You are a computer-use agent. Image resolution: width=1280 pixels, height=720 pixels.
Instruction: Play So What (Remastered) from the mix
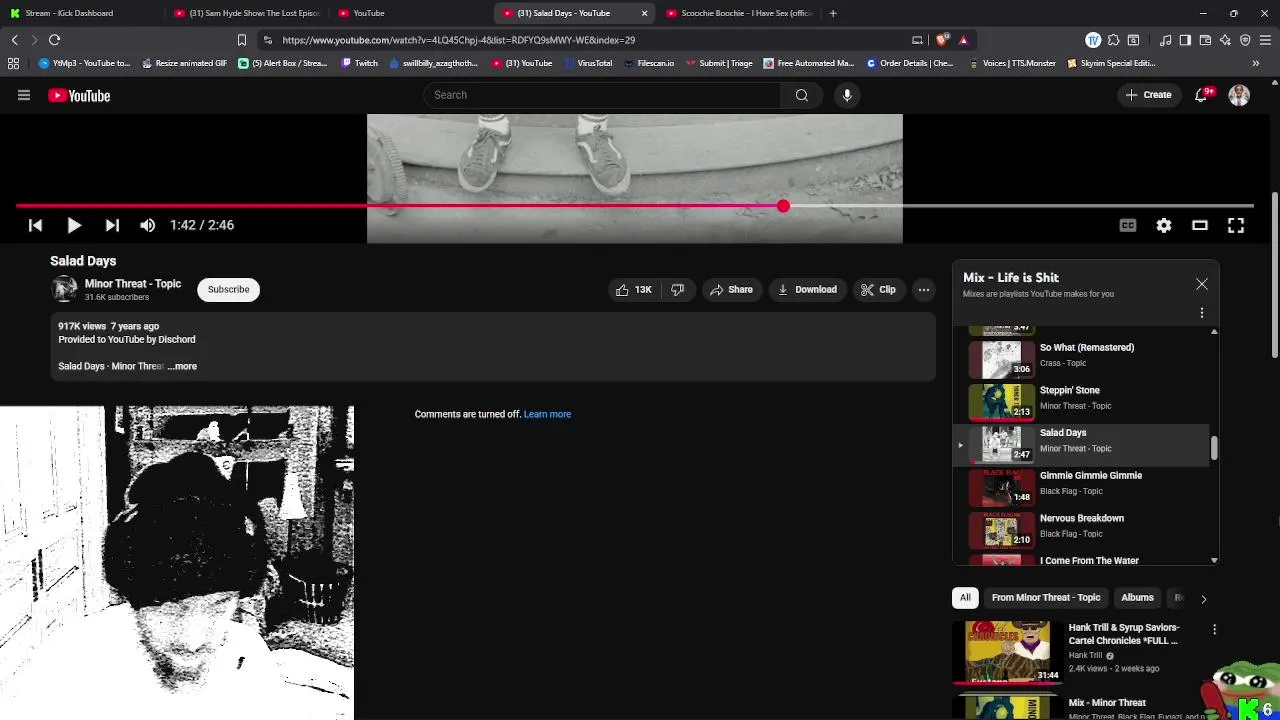(1083, 358)
